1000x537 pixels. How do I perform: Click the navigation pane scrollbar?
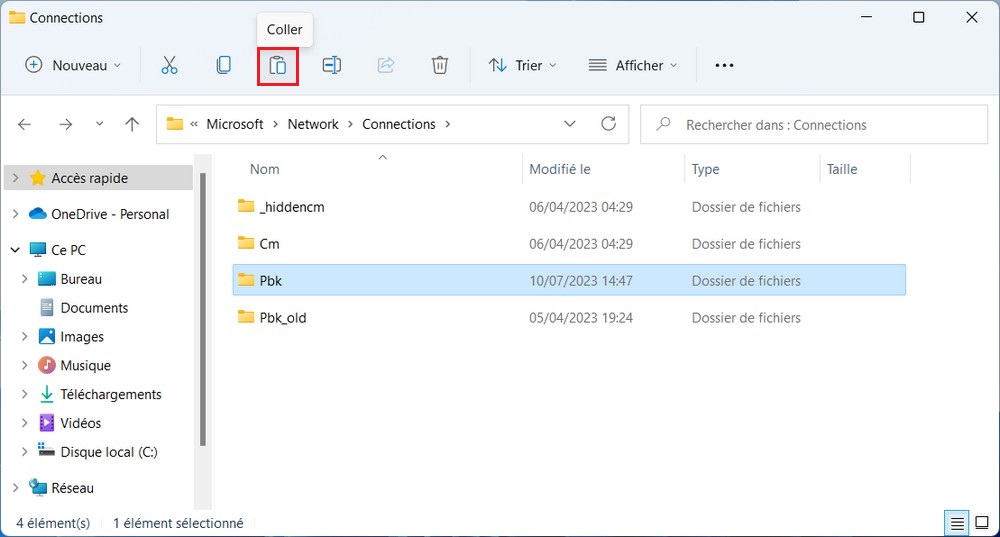click(x=203, y=309)
